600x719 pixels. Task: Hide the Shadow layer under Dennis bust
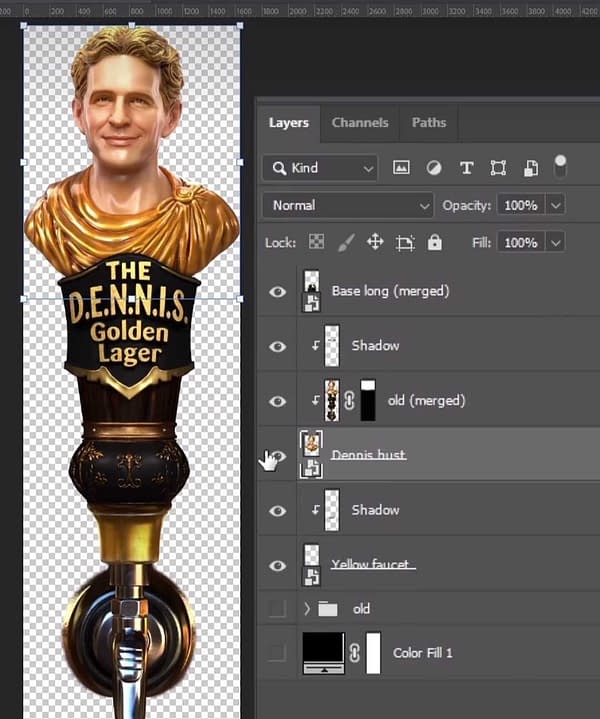click(x=278, y=511)
